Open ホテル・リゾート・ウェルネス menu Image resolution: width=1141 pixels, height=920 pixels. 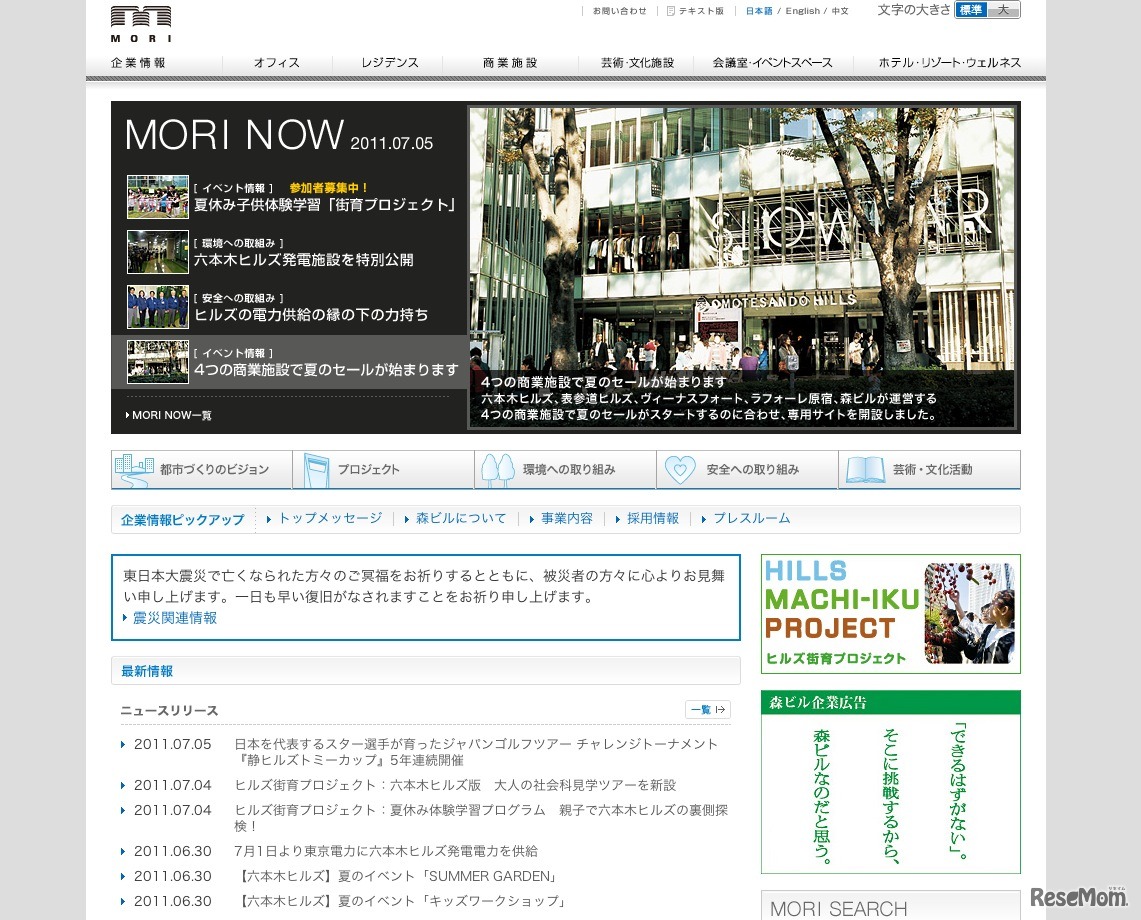coord(950,63)
